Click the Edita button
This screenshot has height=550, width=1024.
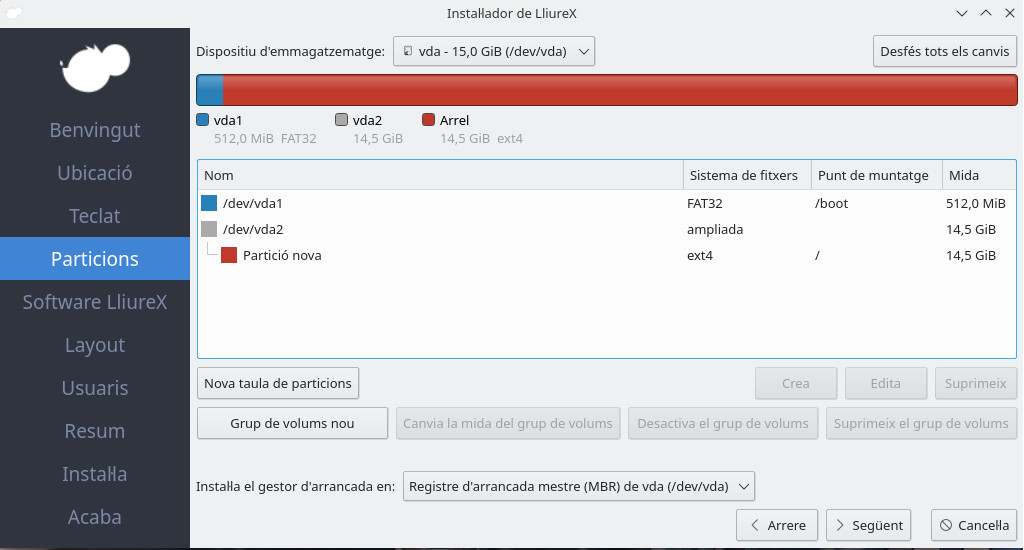tap(886, 383)
